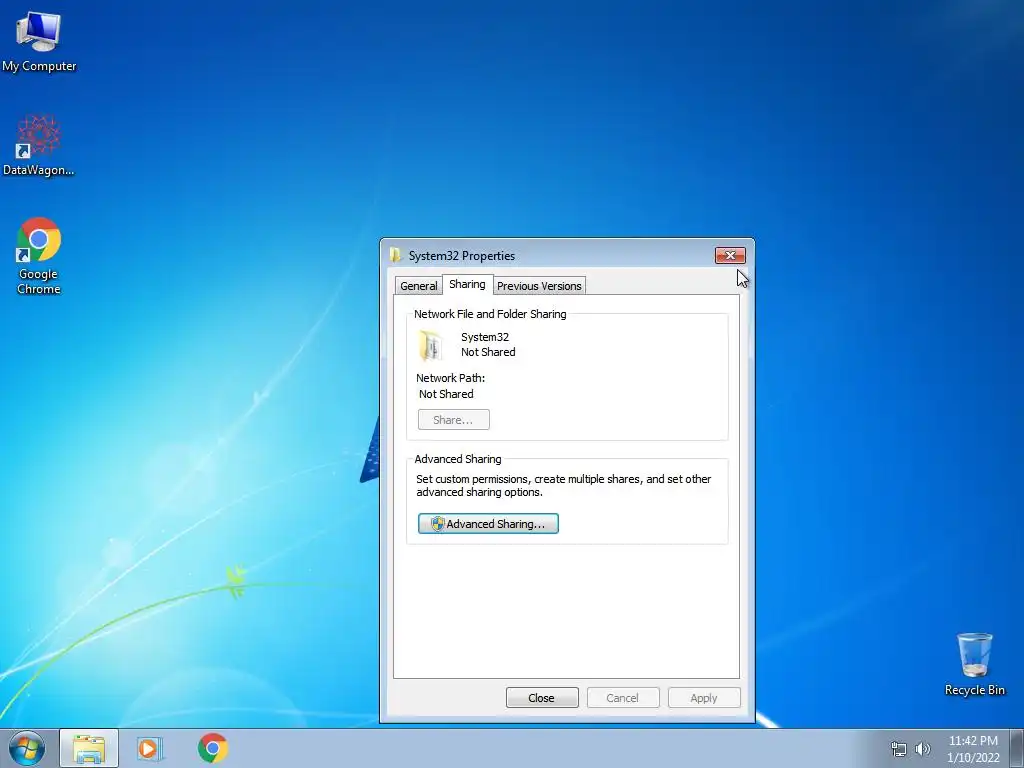Select the Sharing tab
Viewport: 1024px width, 768px height.
tap(468, 284)
